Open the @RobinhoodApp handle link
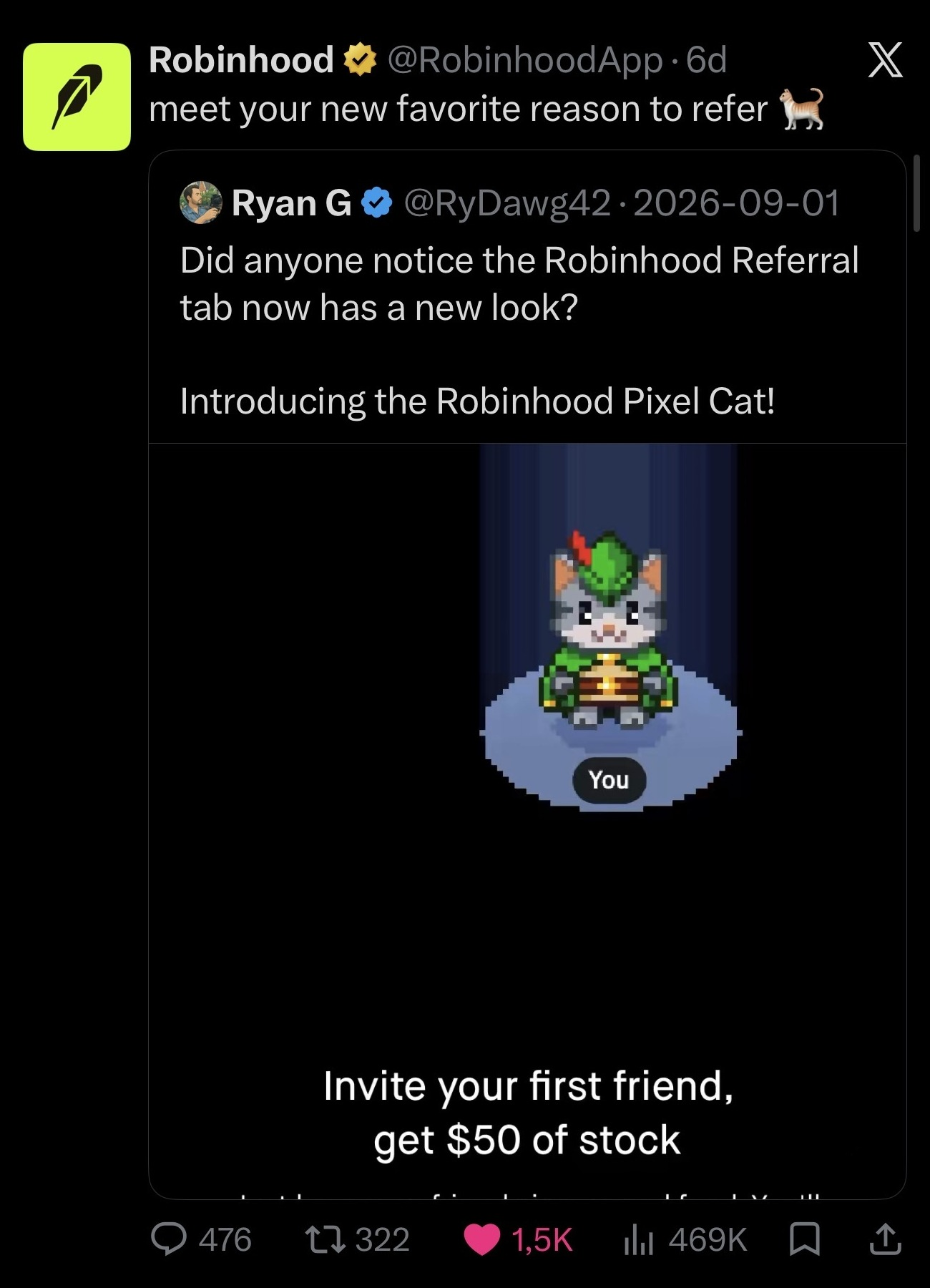This screenshot has width=930, height=1288. (x=525, y=60)
